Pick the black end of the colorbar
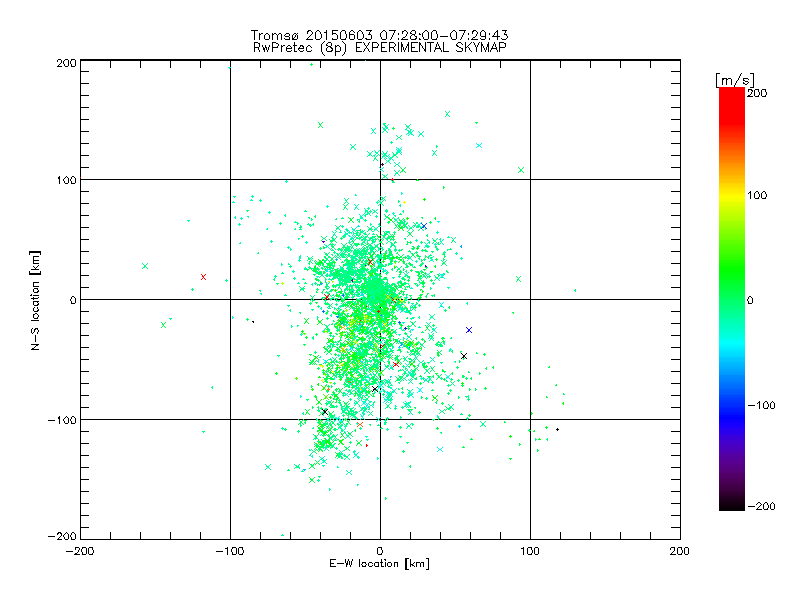Image resolution: width=800 pixels, height=600 pixels. click(x=732, y=505)
